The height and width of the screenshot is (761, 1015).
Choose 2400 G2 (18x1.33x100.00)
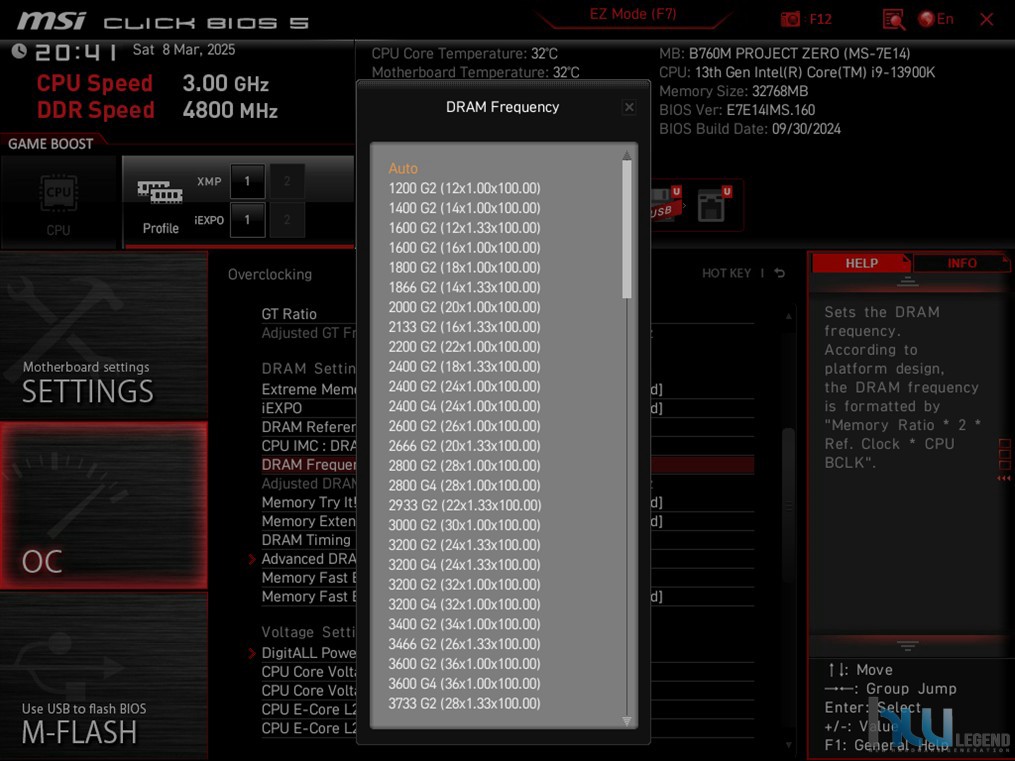(x=464, y=366)
